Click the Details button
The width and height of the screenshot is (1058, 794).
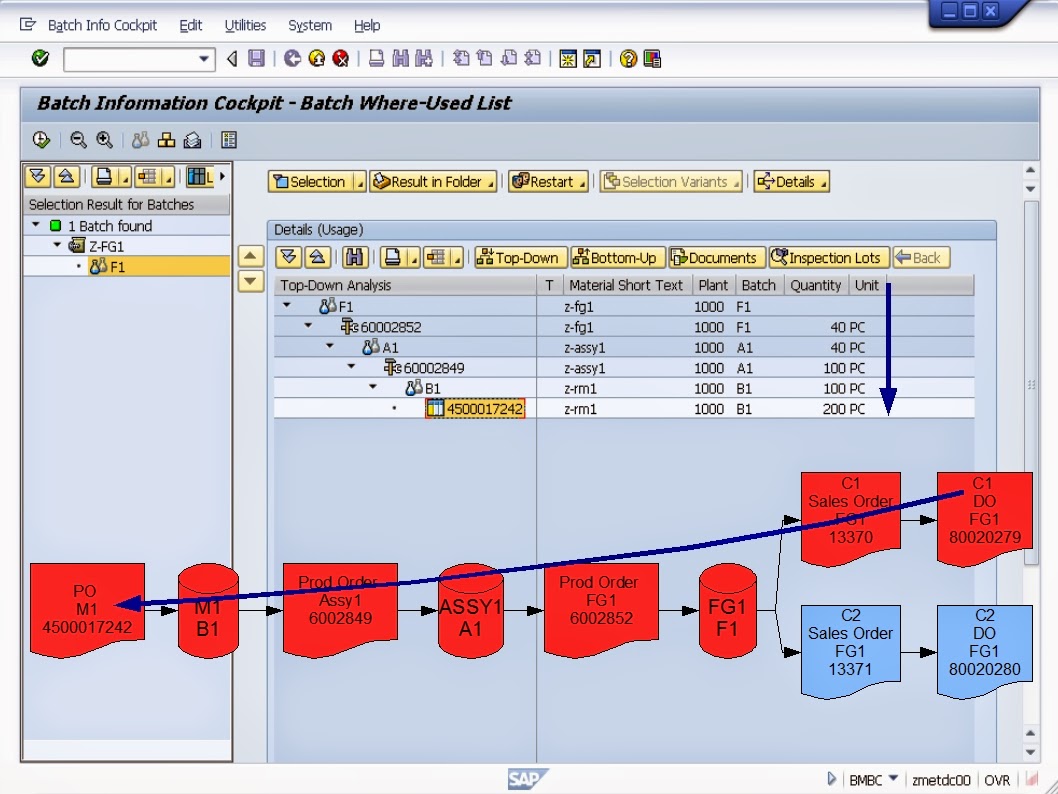coord(791,181)
